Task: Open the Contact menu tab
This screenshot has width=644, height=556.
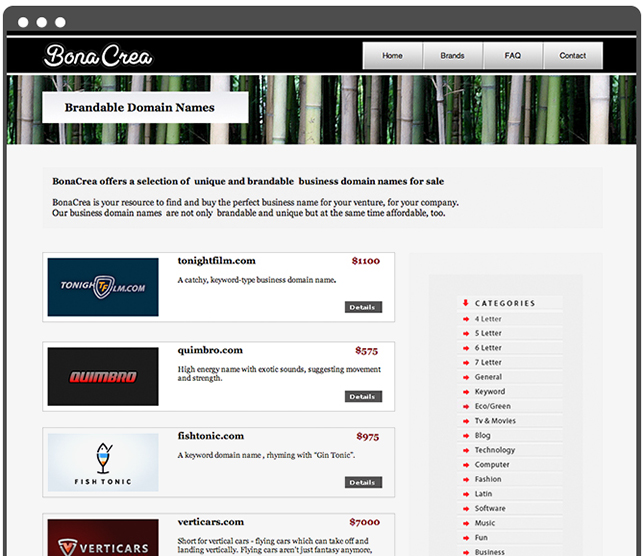Action: 573,55
